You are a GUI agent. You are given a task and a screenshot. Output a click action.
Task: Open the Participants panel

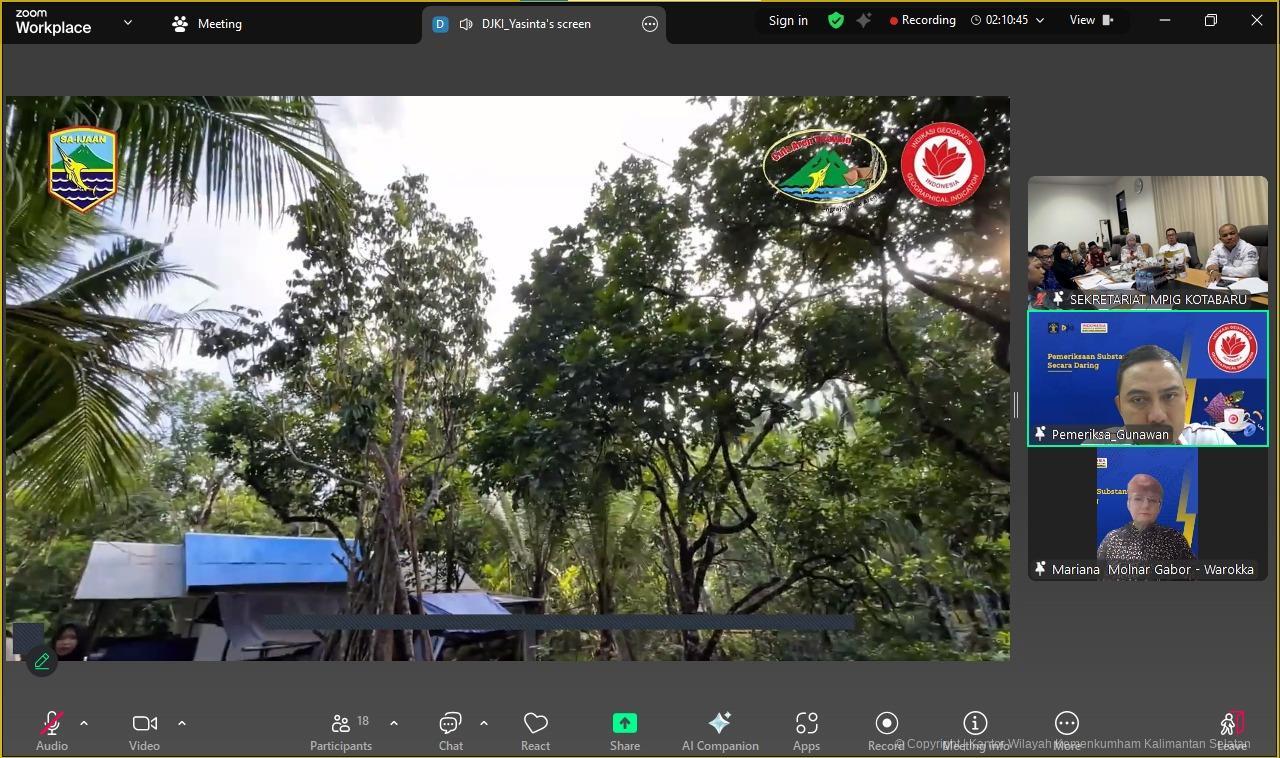341,730
